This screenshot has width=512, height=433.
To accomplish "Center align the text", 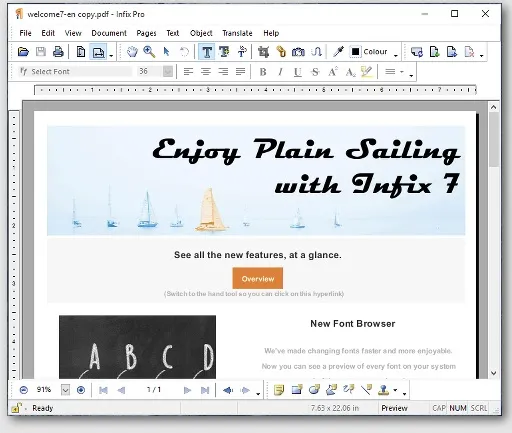I will [206, 71].
